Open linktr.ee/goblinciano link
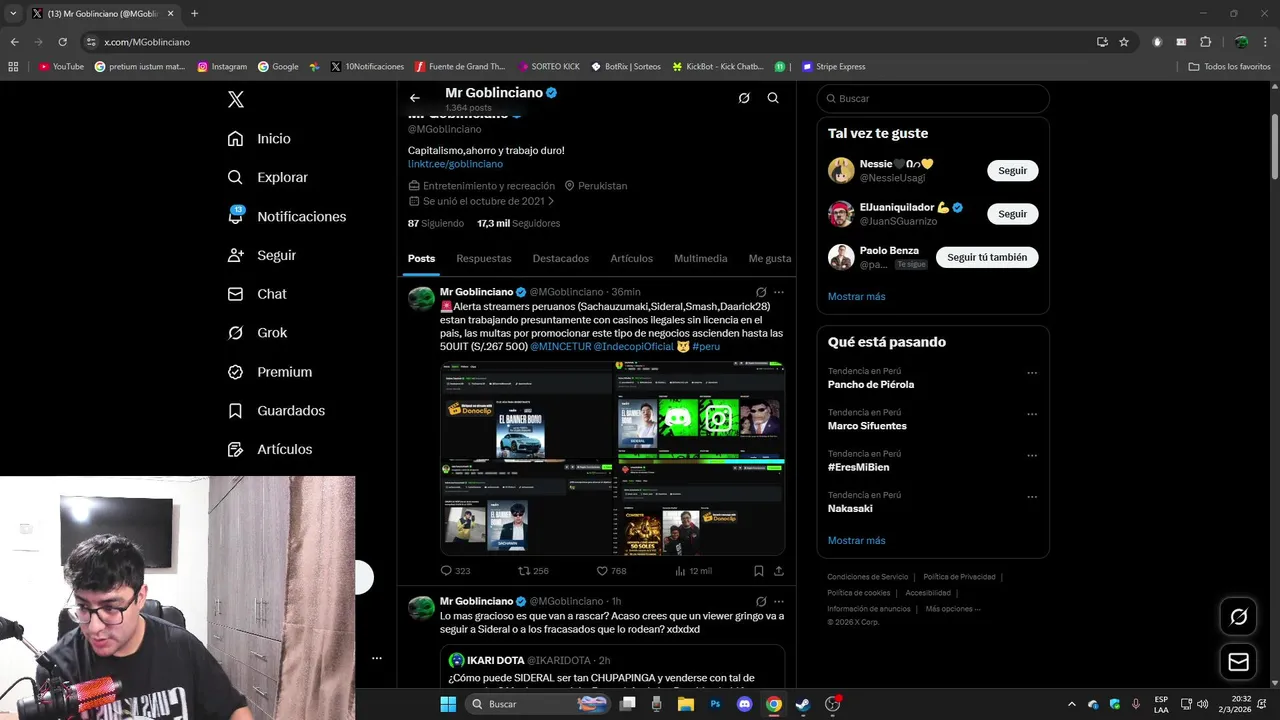 point(455,164)
